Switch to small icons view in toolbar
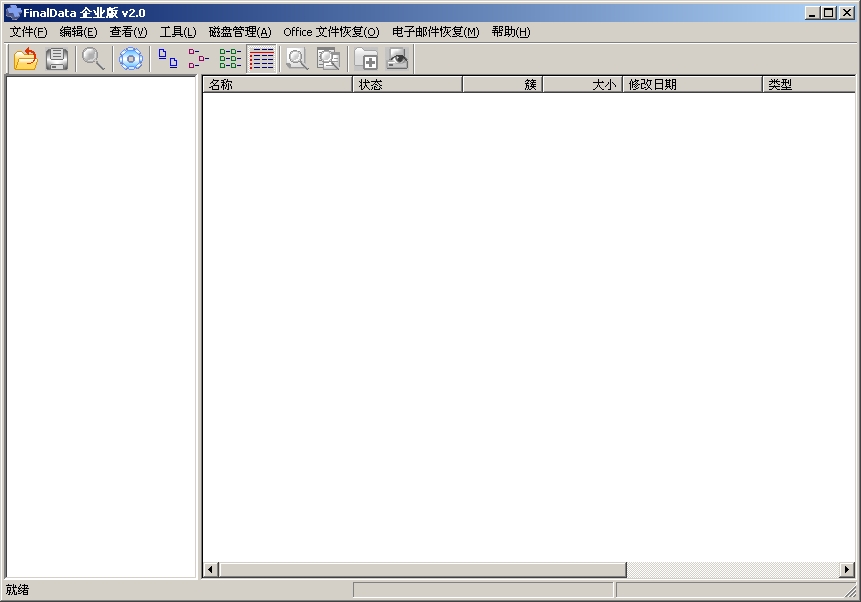This screenshot has height=602, width=861. pos(199,59)
